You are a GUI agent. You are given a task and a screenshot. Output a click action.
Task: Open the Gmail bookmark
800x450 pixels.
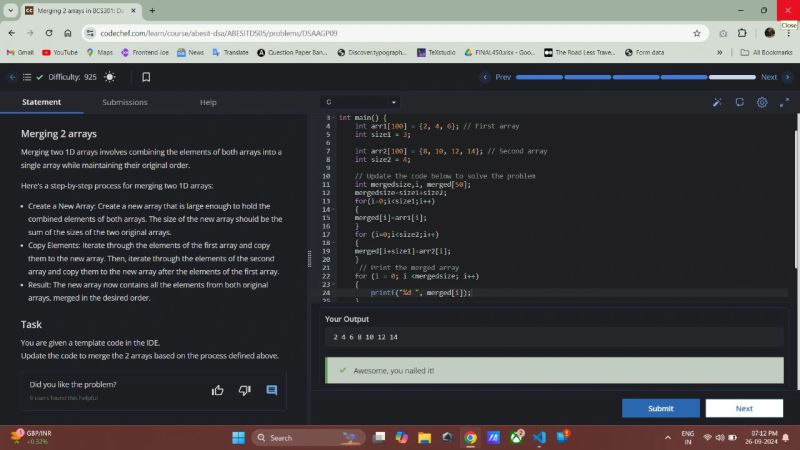coord(20,53)
